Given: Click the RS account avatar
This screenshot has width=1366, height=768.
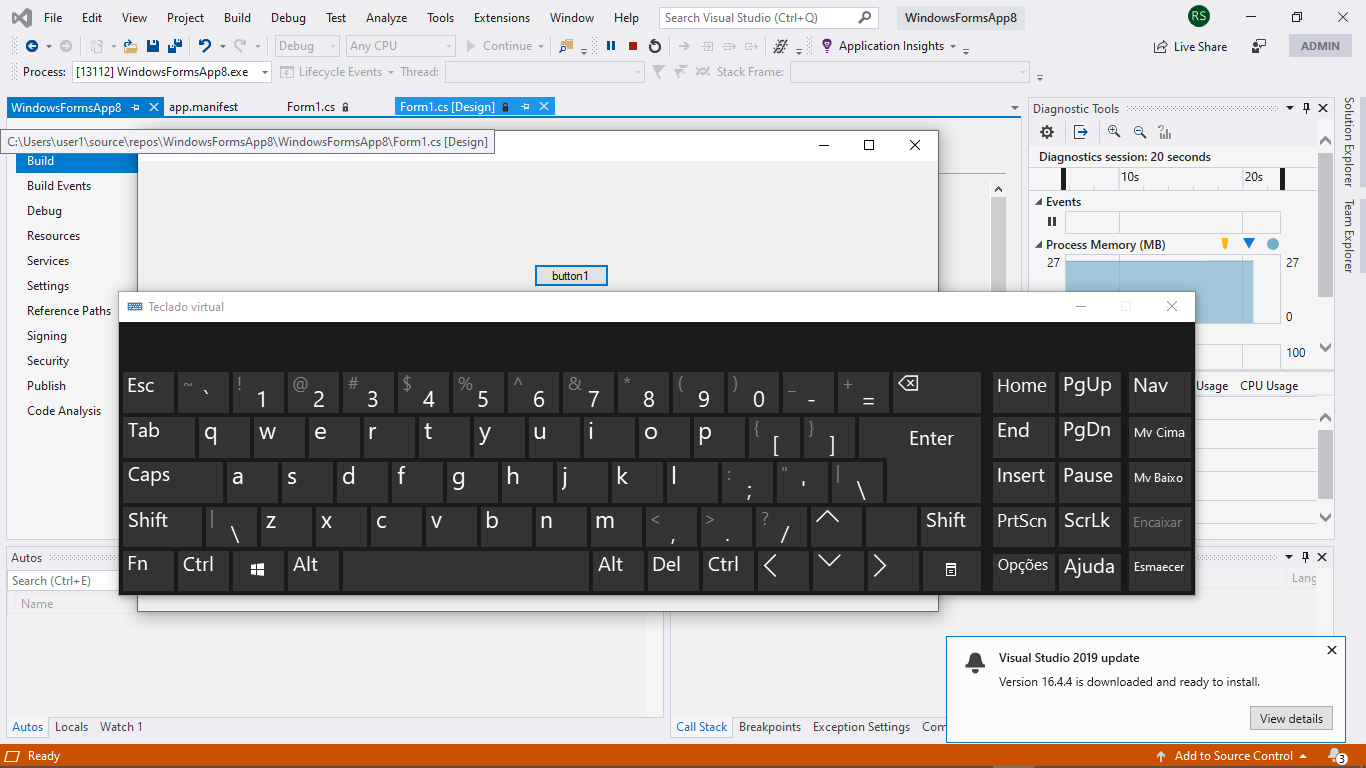Looking at the screenshot, I should (x=1199, y=17).
